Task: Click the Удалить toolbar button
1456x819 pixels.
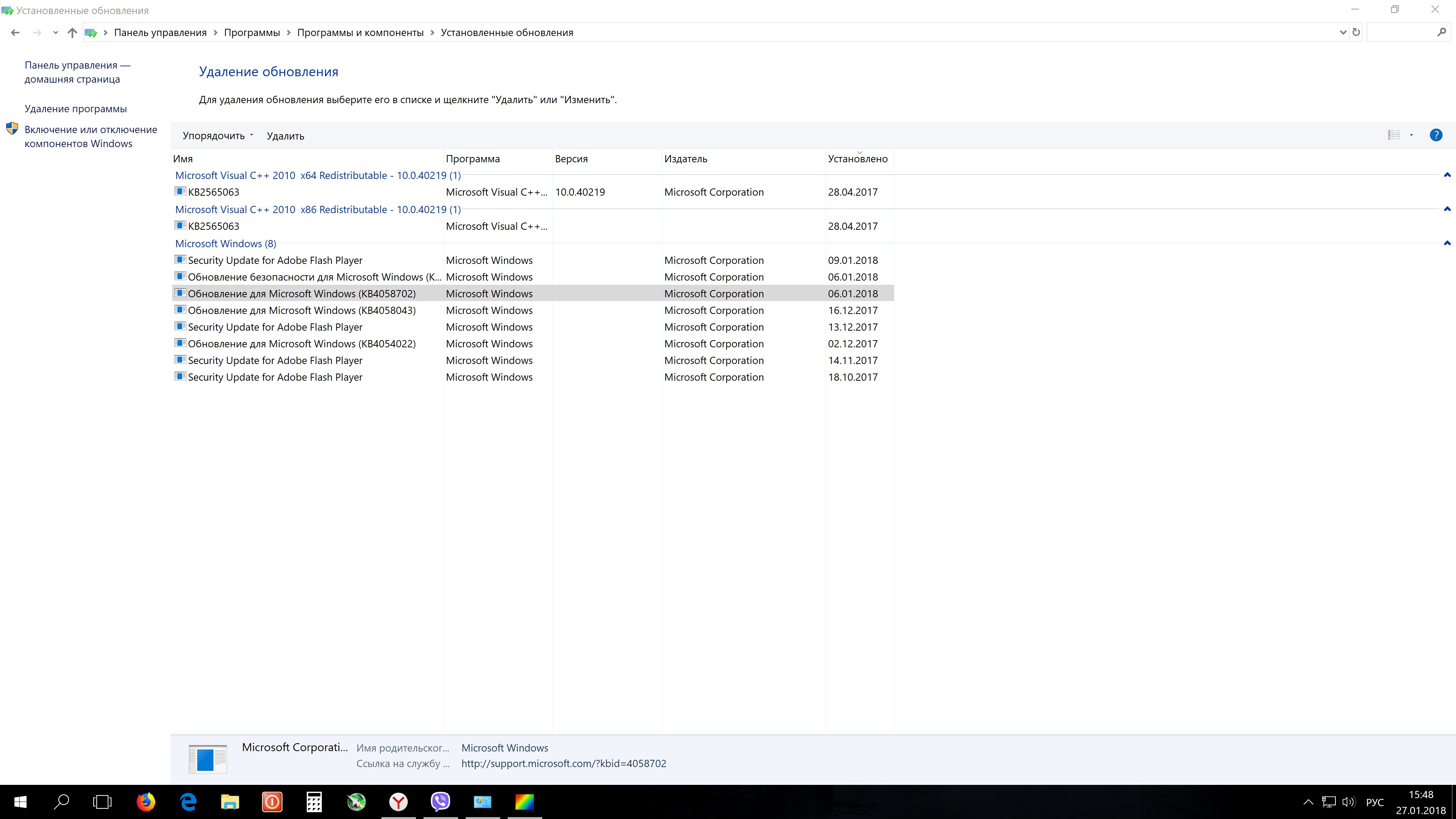Action: [x=286, y=136]
